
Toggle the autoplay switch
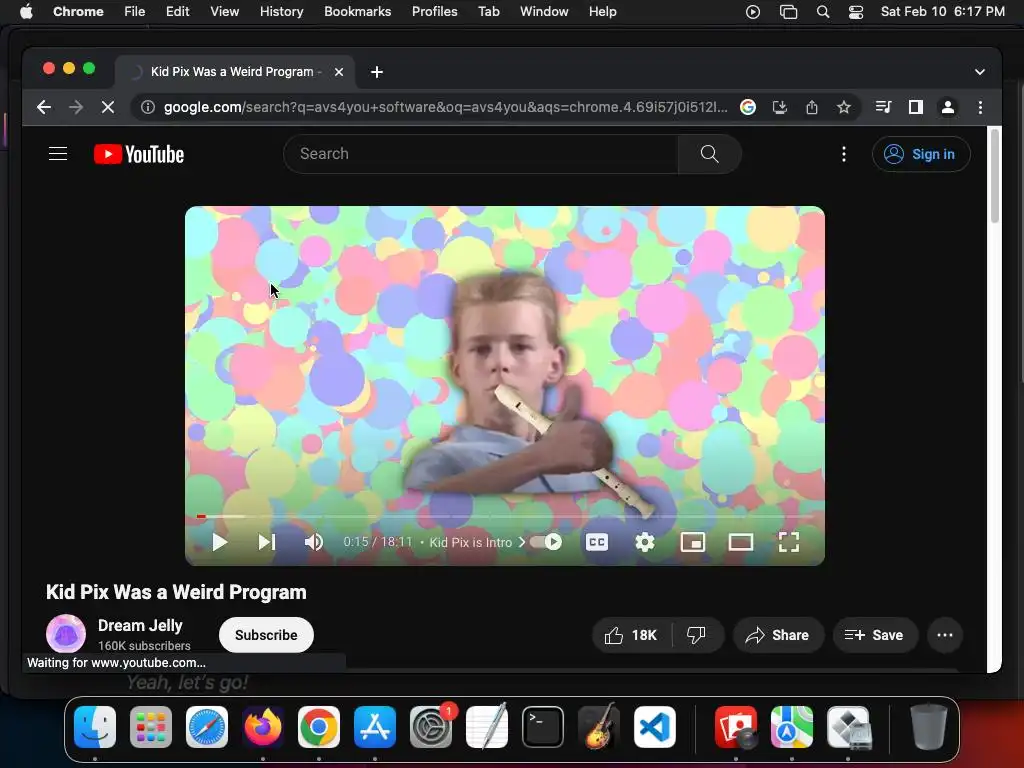pos(546,542)
